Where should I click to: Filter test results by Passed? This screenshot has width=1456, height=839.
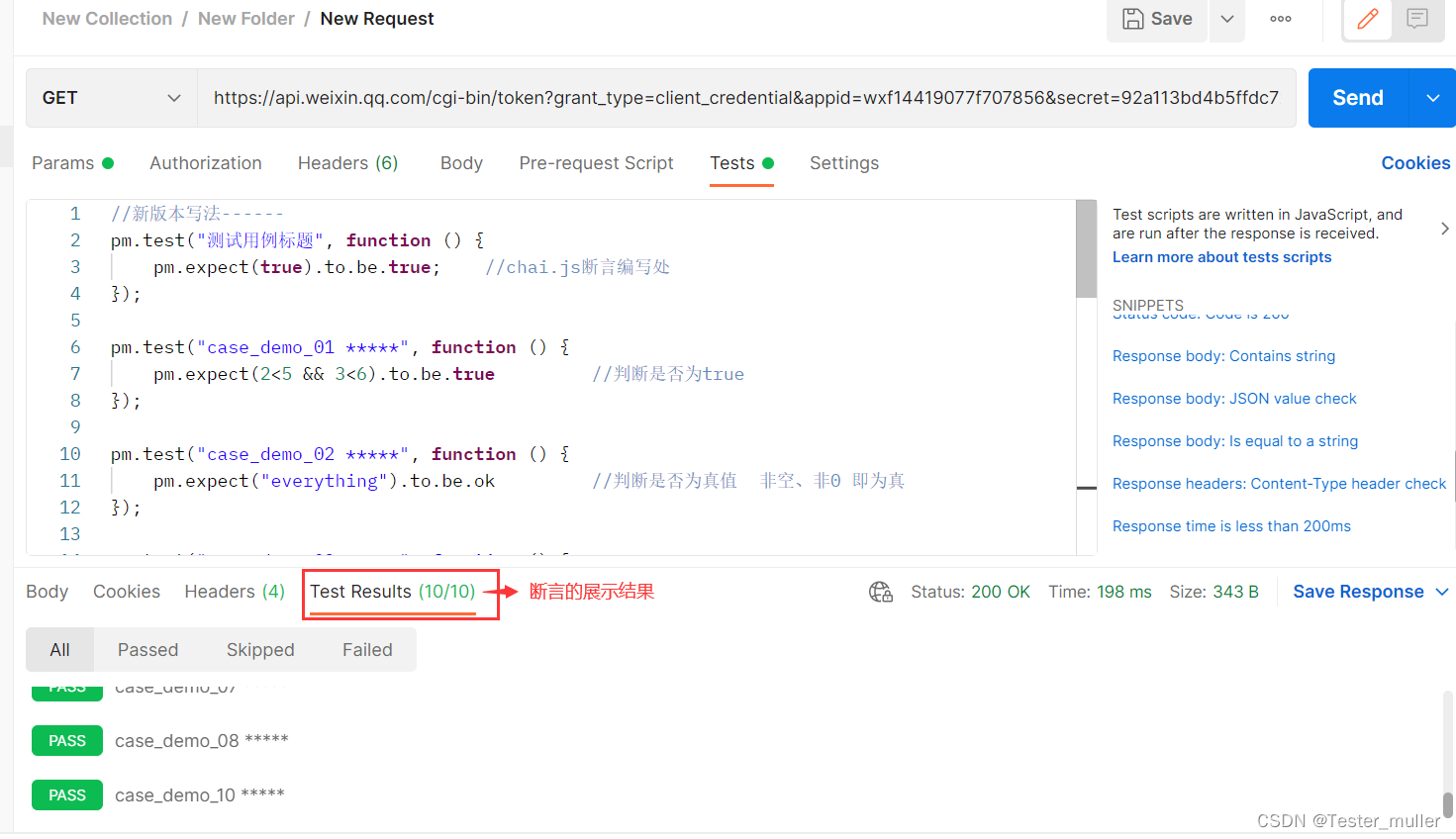point(147,650)
